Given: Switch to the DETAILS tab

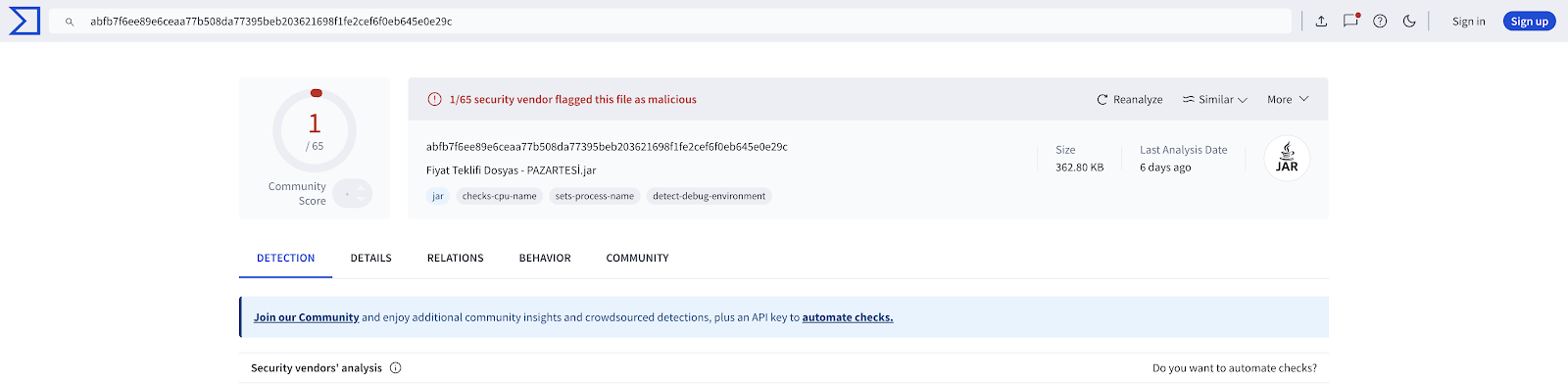Looking at the screenshot, I should tap(371, 259).
